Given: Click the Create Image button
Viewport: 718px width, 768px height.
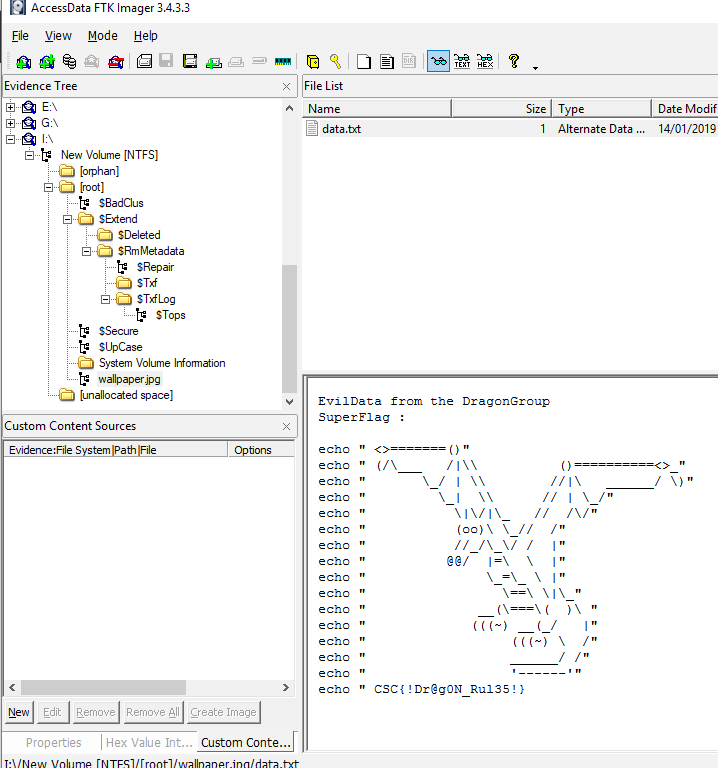Looking at the screenshot, I should pos(223,712).
